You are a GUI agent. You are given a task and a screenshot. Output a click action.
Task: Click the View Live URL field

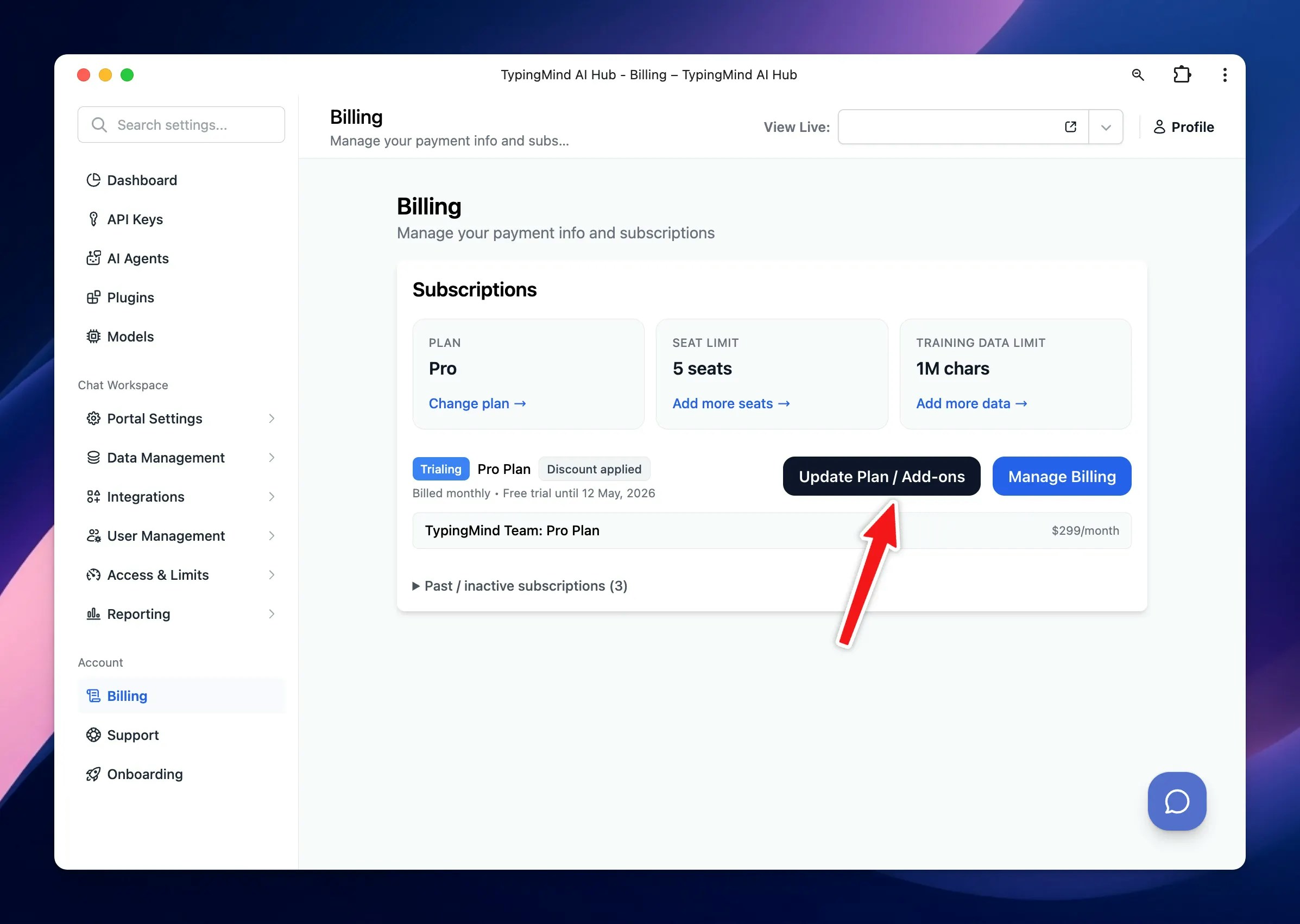pyautogui.click(x=963, y=127)
